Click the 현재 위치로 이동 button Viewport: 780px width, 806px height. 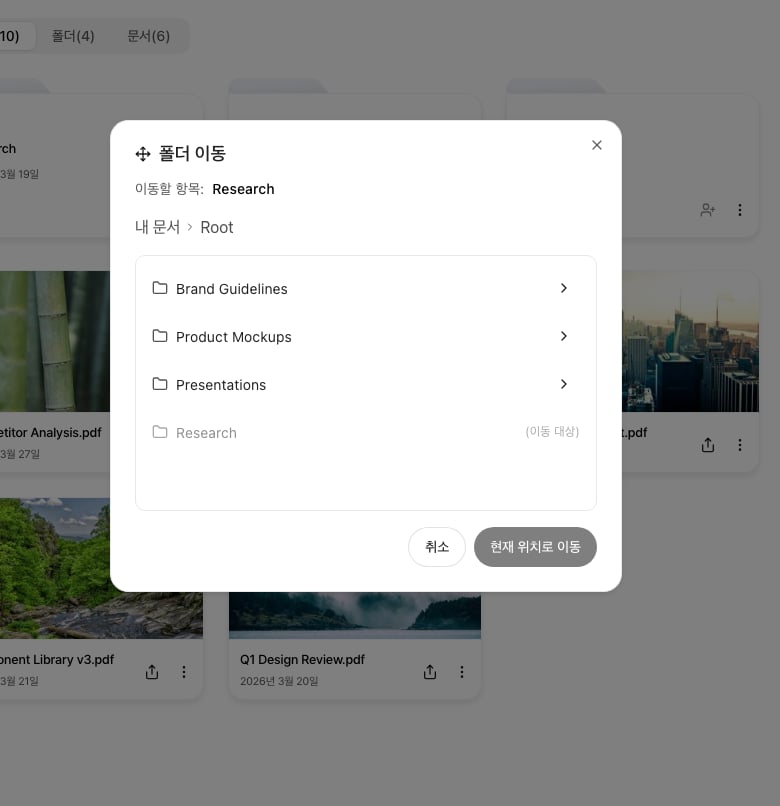coord(535,547)
